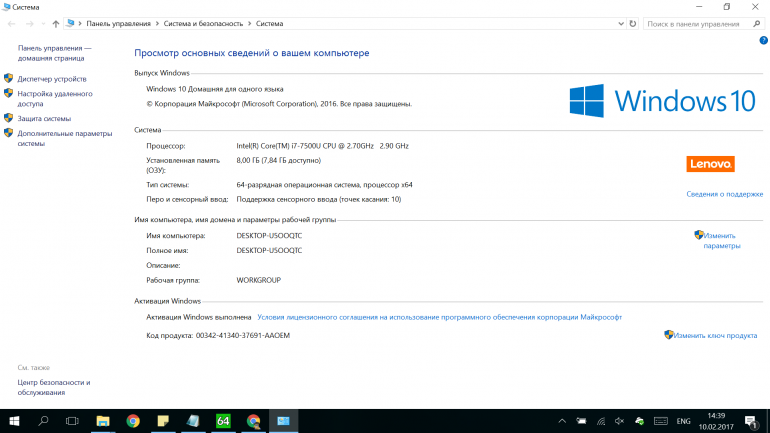The height and width of the screenshot is (433, 770).
Task: Click the shield icon beside Дополнительные параметры системы
Action: coord(8,133)
